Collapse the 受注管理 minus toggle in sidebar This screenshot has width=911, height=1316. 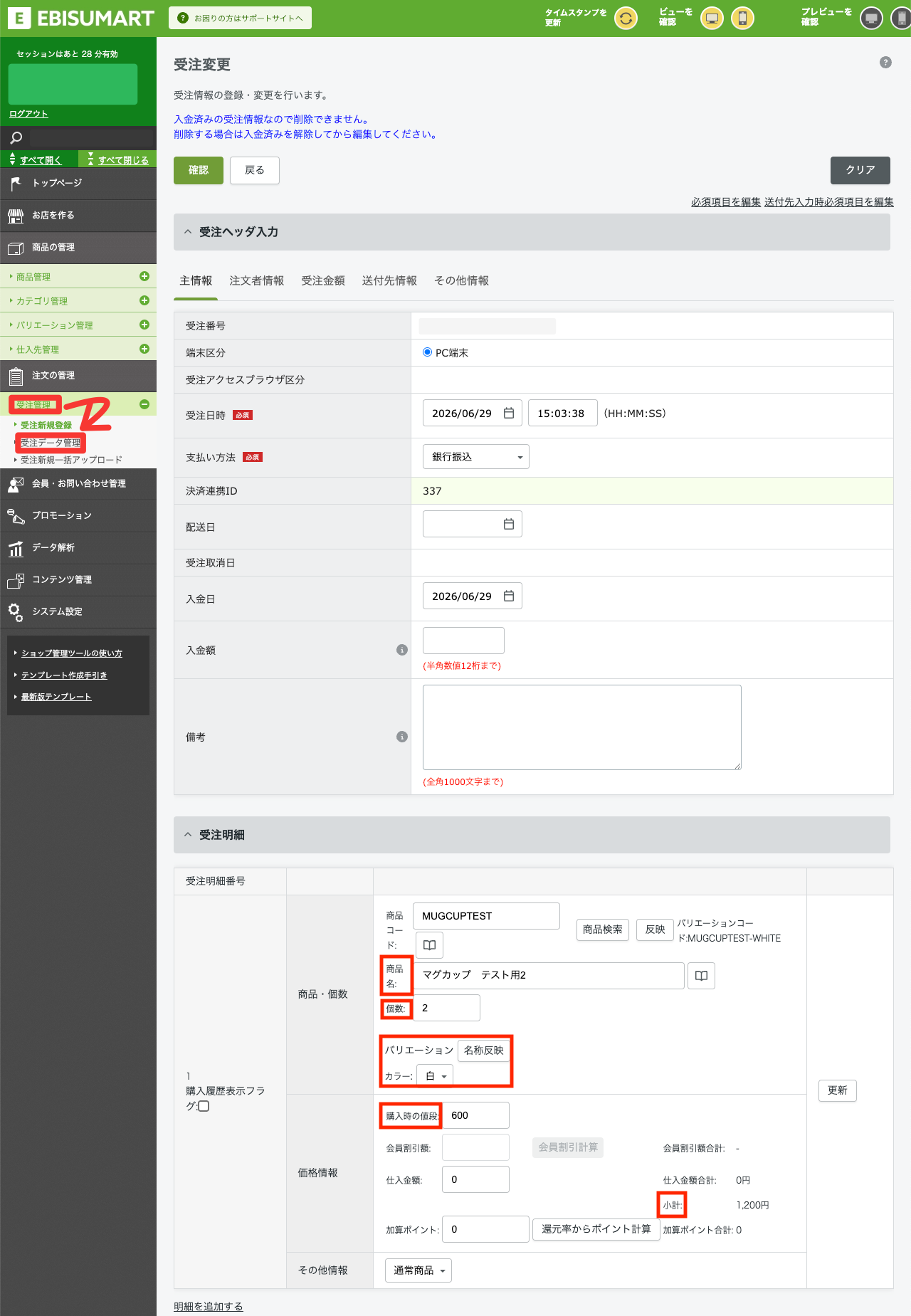click(x=144, y=404)
